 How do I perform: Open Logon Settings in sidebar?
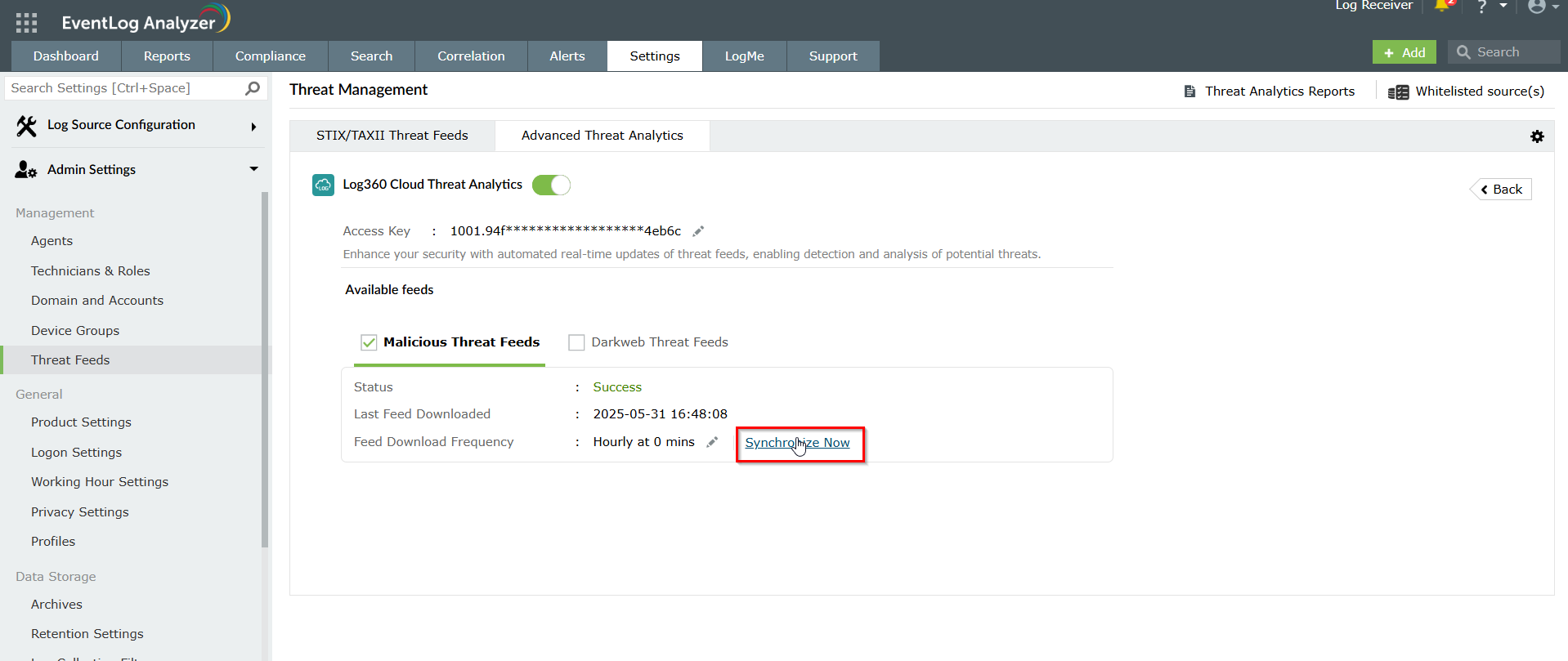(76, 453)
